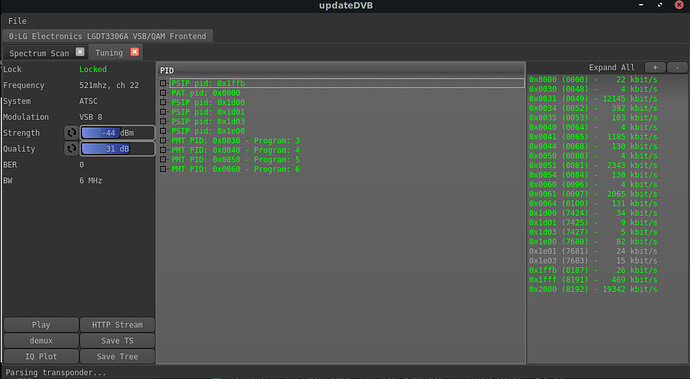
Task: Click Save TS button
Action: tap(117, 341)
